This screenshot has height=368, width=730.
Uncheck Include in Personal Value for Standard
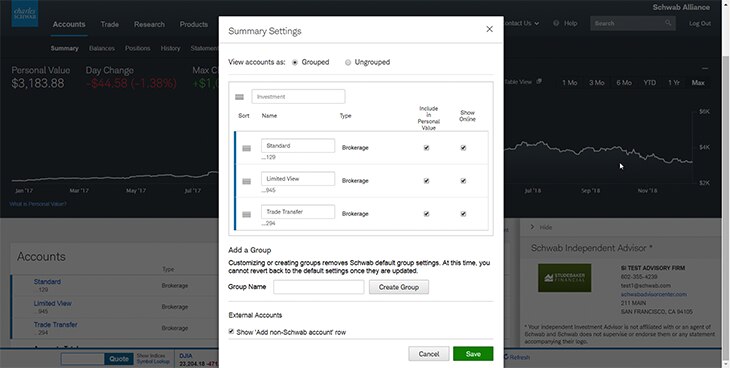pos(426,148)
